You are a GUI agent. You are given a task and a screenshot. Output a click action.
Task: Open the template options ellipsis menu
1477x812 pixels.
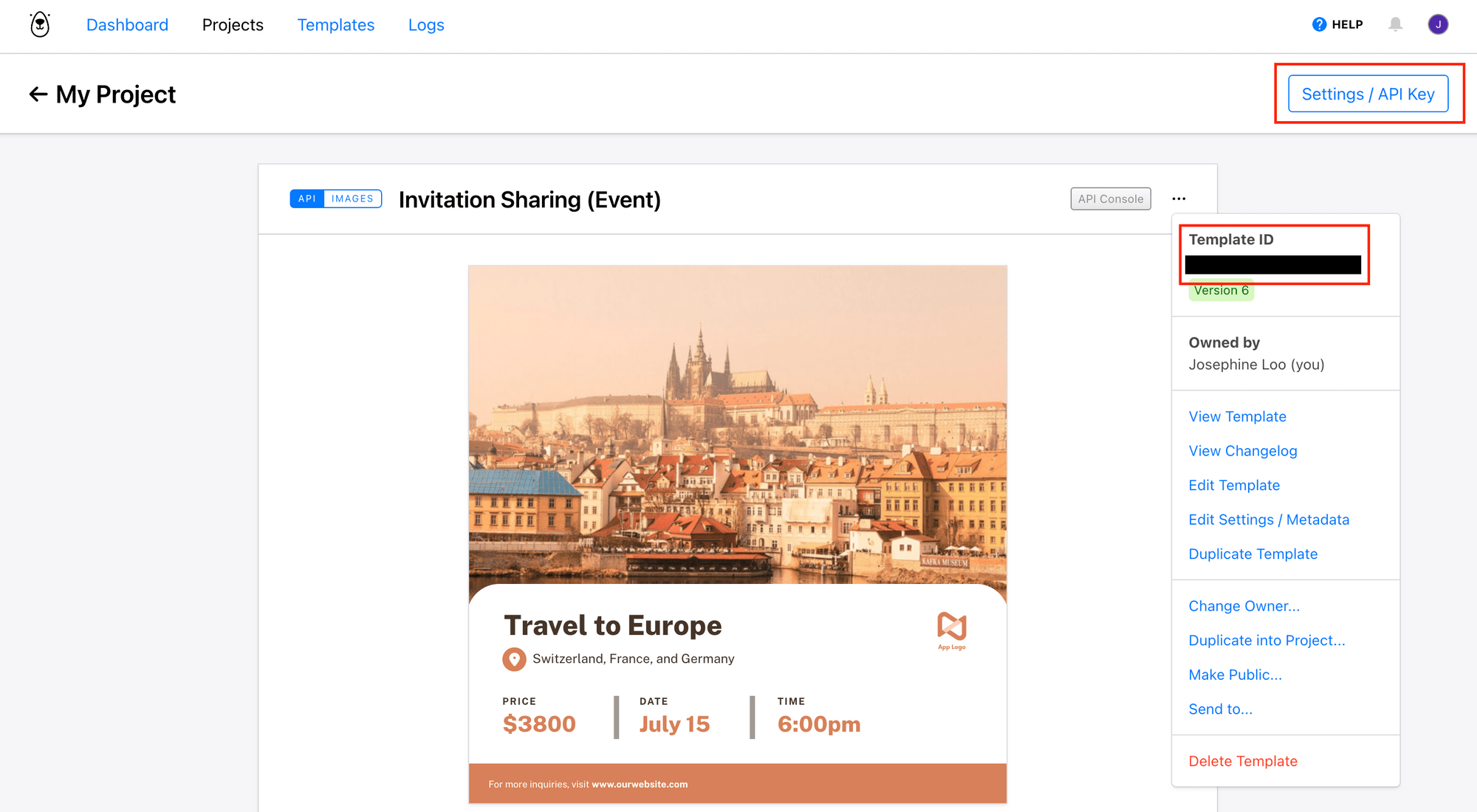click(1179, 199)
